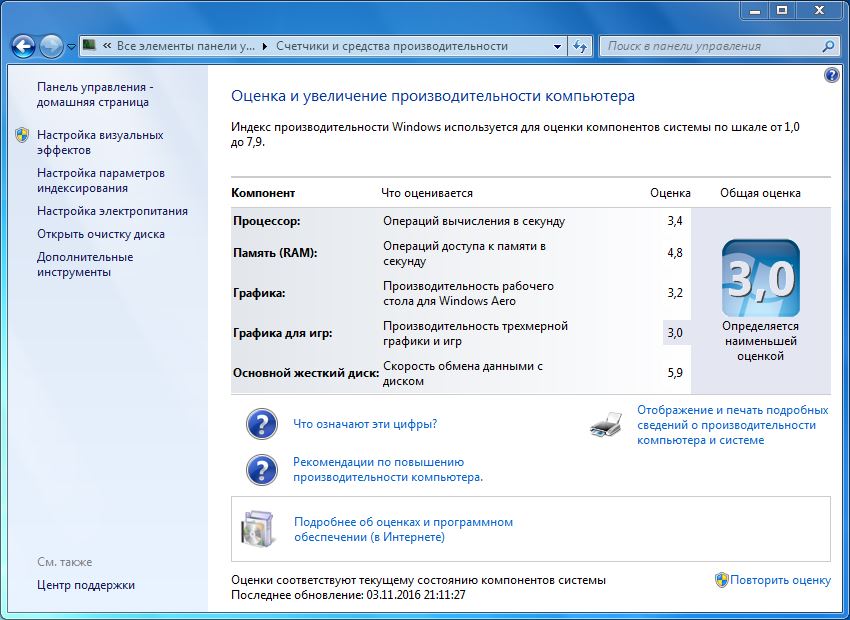Open 'Настройка визуальных эффектов' link
Image resolution: width=850 pixels, height=620 pixels.
(99, 142)
